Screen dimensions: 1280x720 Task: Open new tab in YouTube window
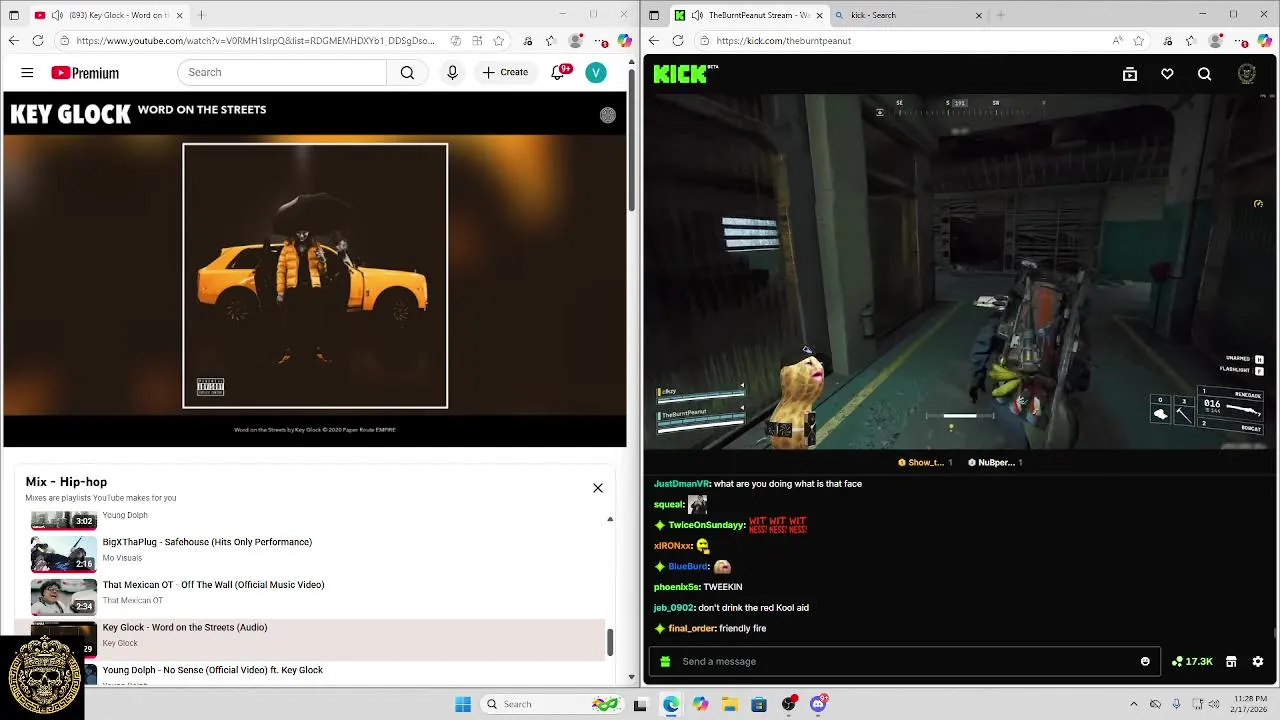pos(202,15)
